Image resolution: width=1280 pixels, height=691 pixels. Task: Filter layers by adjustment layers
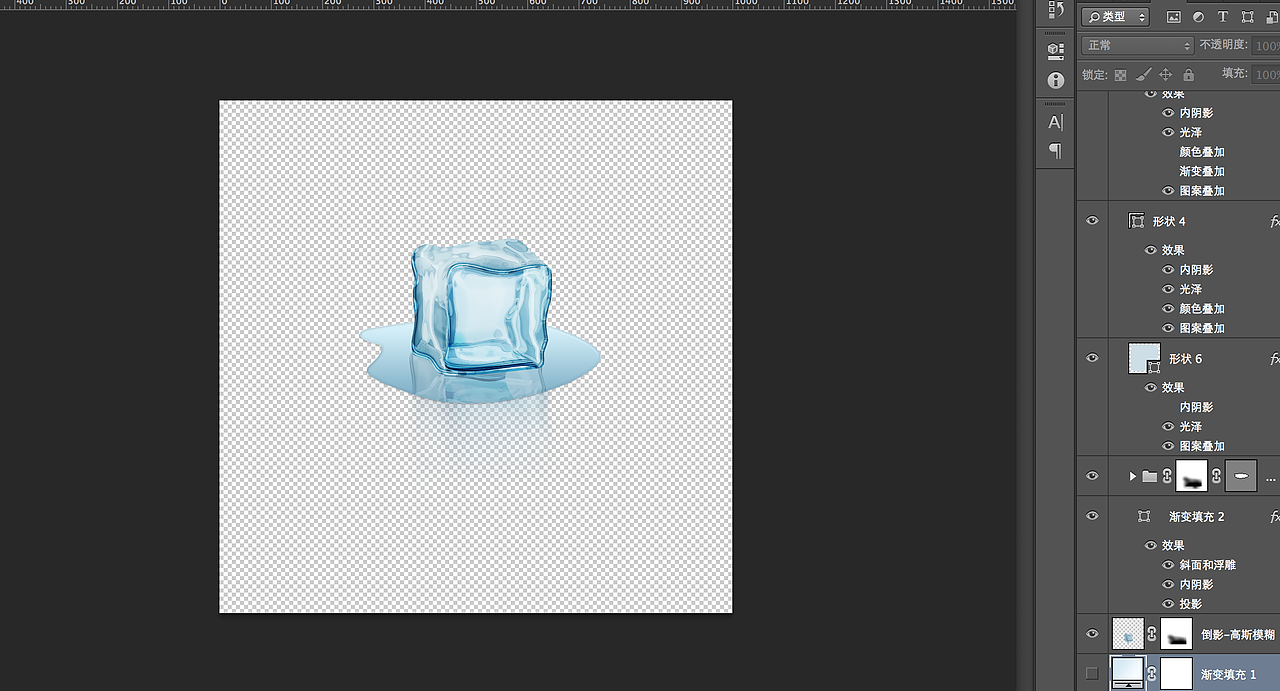[x=1198, y=17]
